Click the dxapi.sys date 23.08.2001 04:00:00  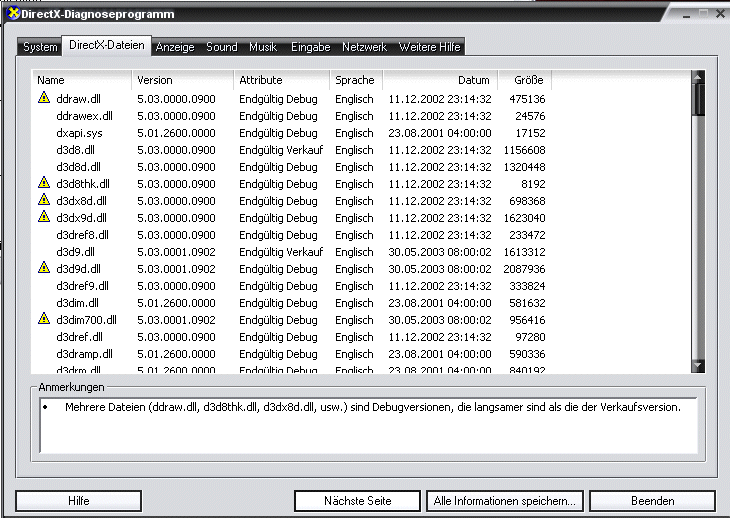439,133
